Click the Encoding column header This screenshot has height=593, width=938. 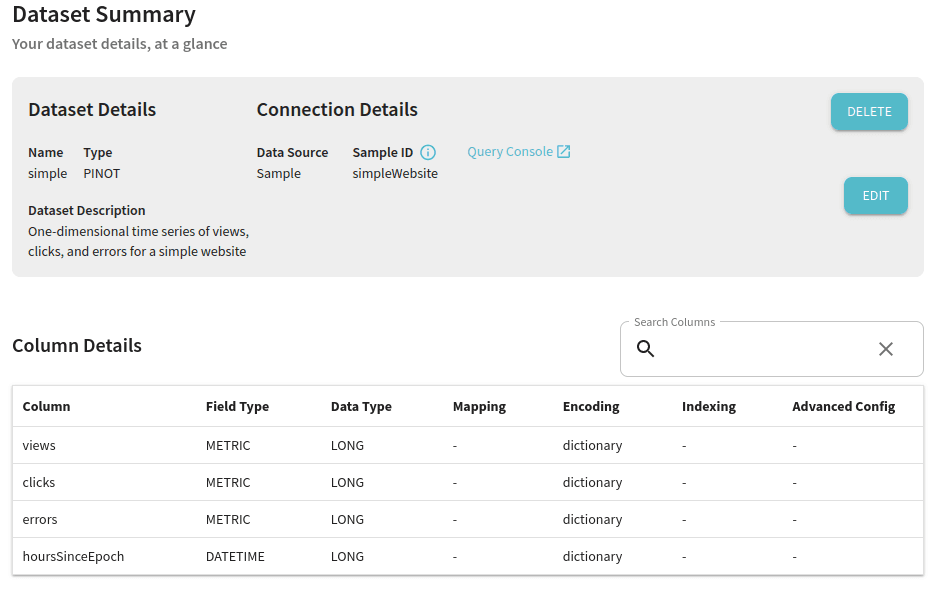(x=591, y=406)
